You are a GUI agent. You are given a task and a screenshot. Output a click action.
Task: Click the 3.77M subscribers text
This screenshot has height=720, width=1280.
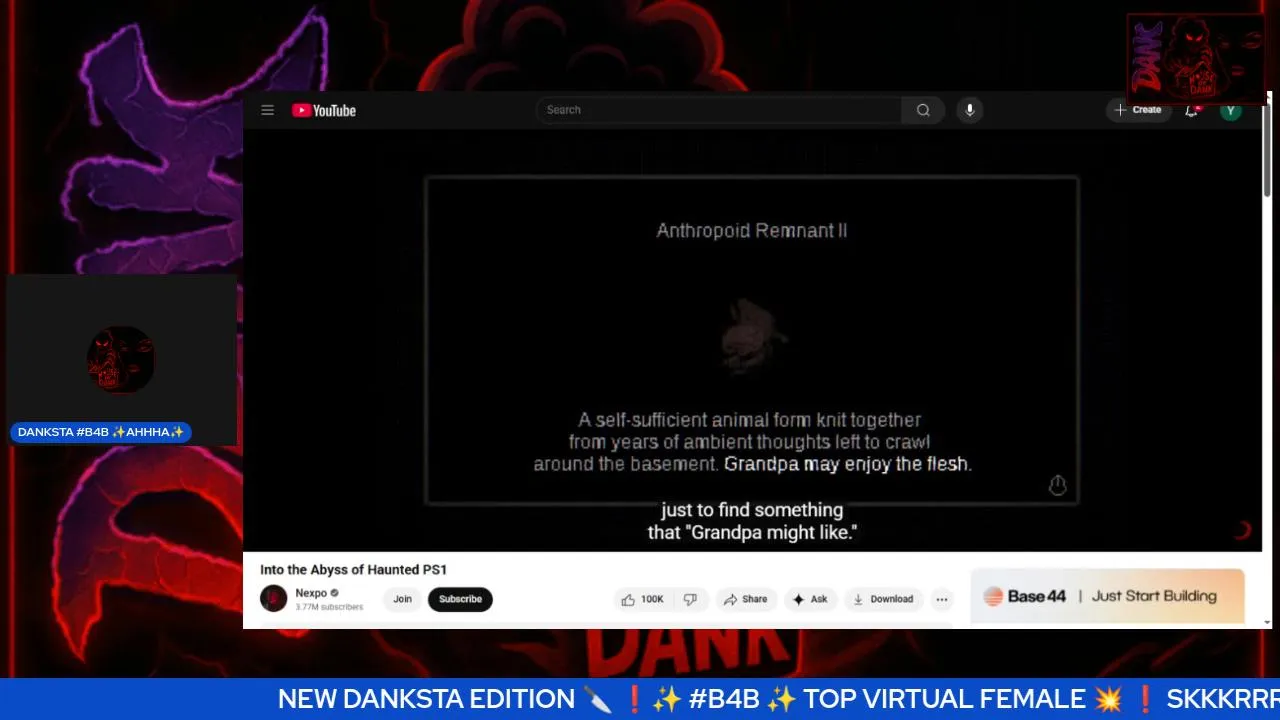click(329, 607)
